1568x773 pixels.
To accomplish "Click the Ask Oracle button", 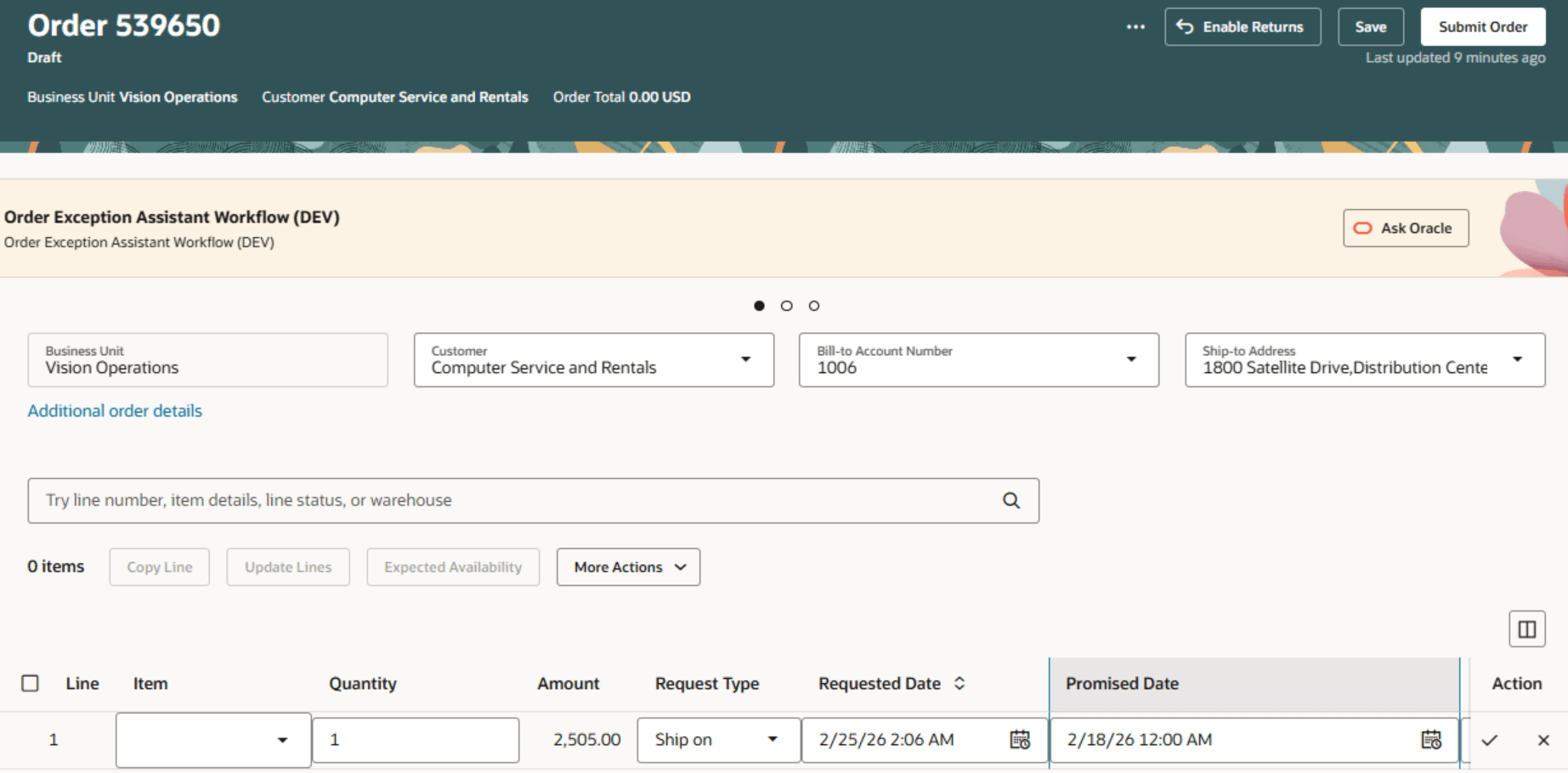I will (1406, 229).
